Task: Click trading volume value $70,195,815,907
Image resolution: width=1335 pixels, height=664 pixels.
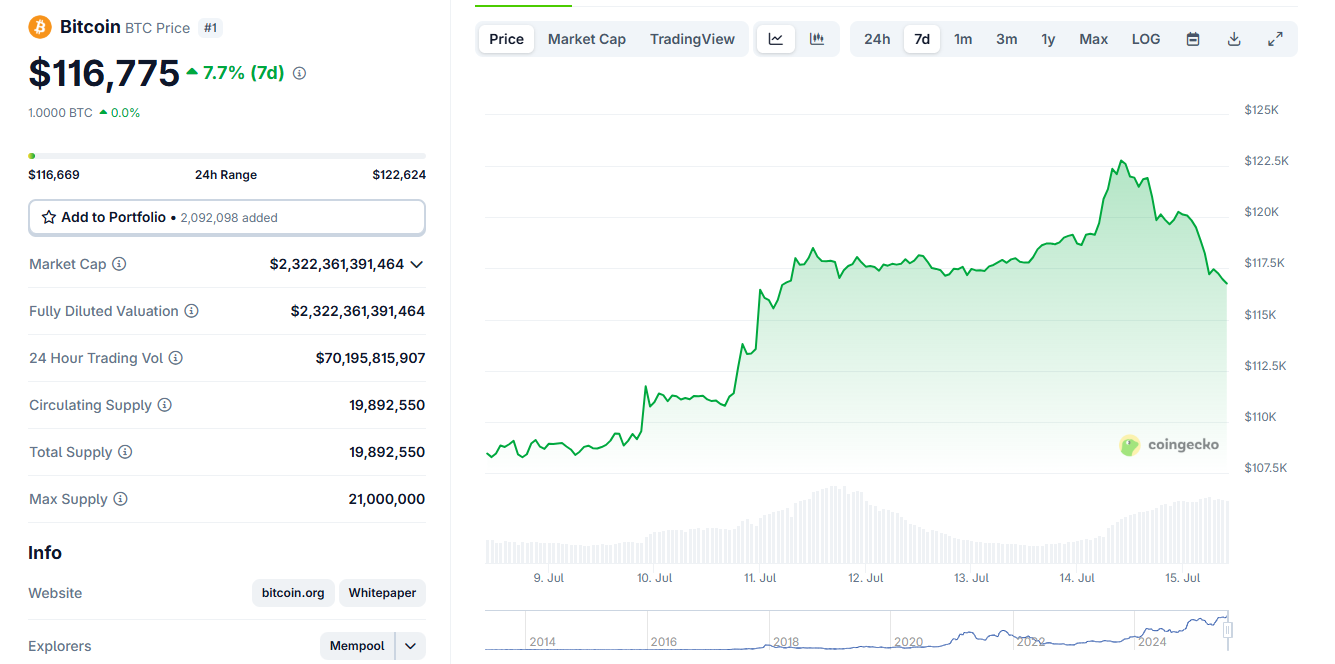Action: coord(370,358)
